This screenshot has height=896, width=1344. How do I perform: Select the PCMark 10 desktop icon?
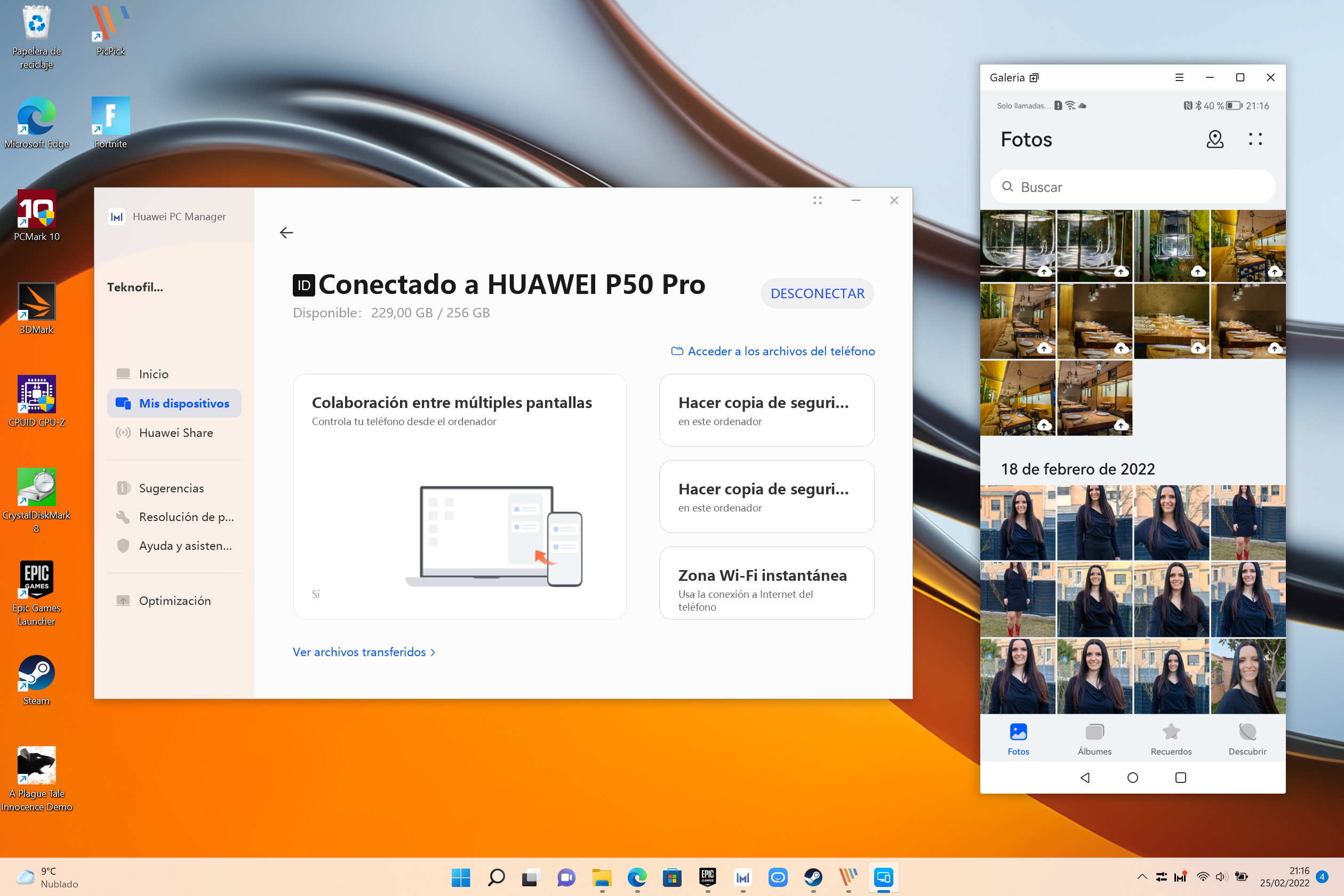(37, 216)
